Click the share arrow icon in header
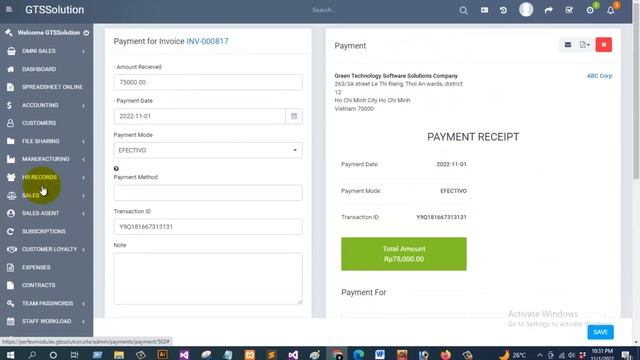The width and height of the screenshot is (640, 360). [x=548, y=10]
